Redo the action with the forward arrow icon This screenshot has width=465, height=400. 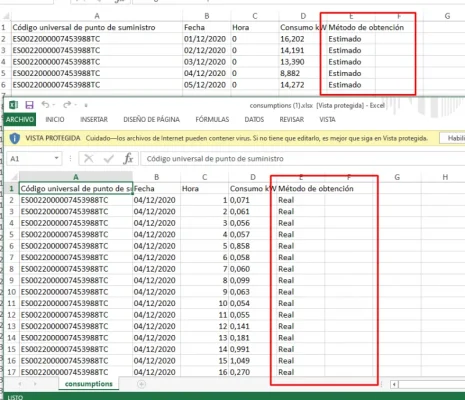[x=67, y=105]
